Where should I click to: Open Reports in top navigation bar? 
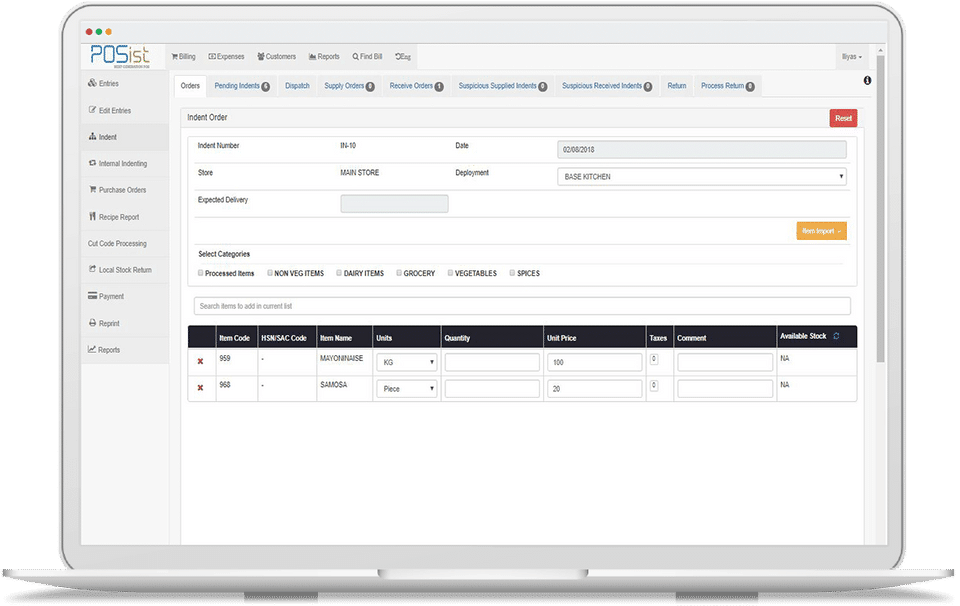pyautogui.click(x=324, y=56)
